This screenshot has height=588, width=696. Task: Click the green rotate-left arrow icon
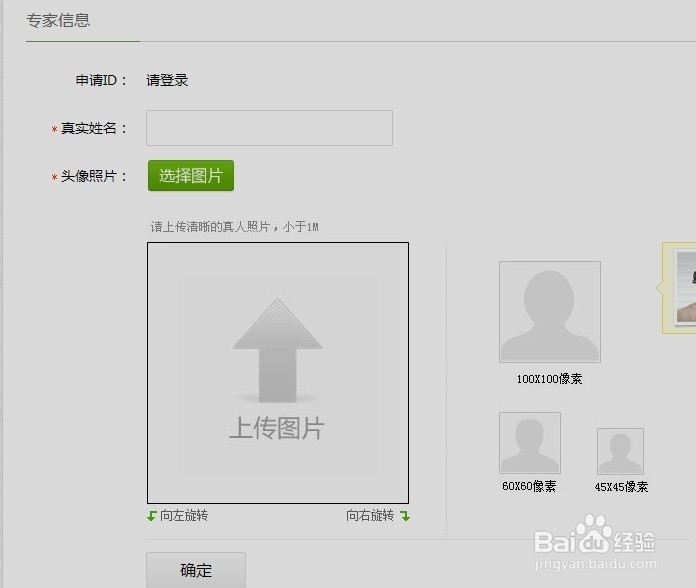(x=151, y=516)
